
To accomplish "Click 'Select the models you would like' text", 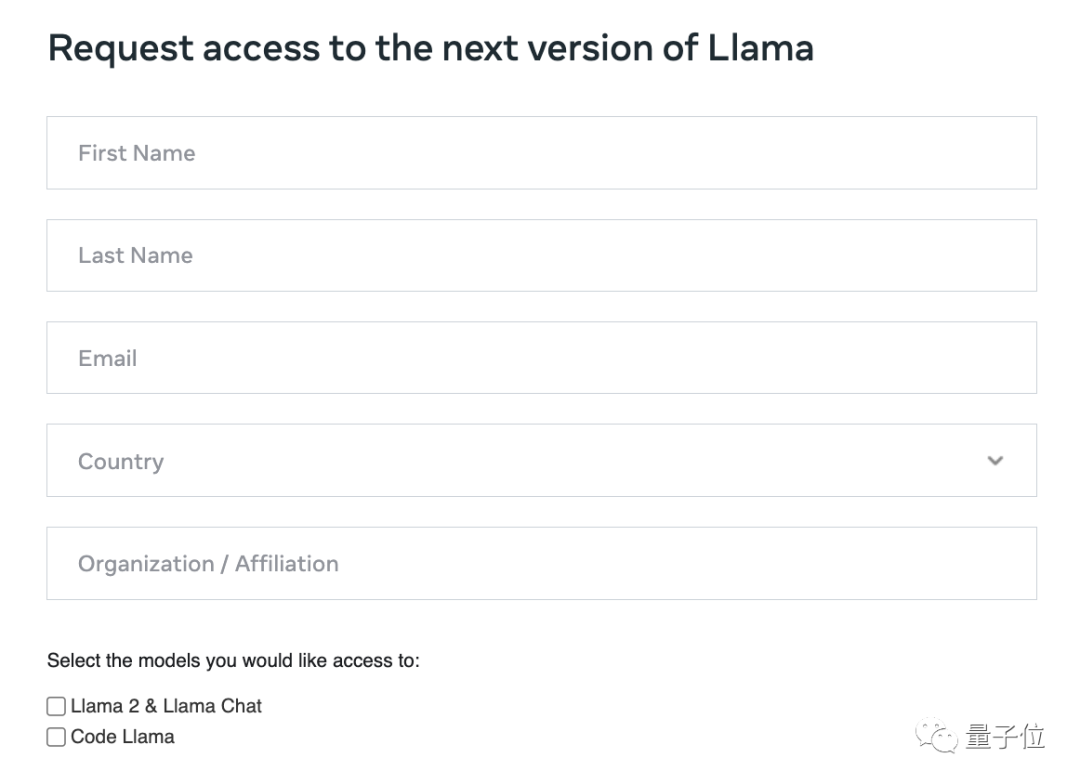I will click(x=233, y=661).
